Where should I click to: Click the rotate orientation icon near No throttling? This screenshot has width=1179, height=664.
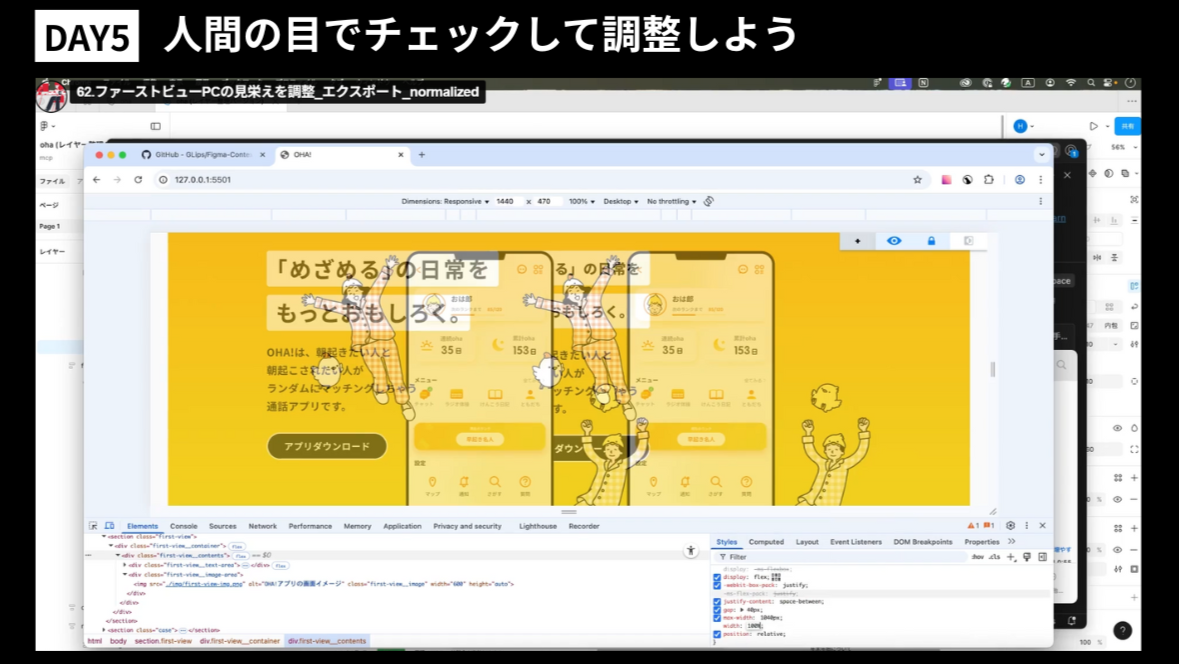click(707, 201)
